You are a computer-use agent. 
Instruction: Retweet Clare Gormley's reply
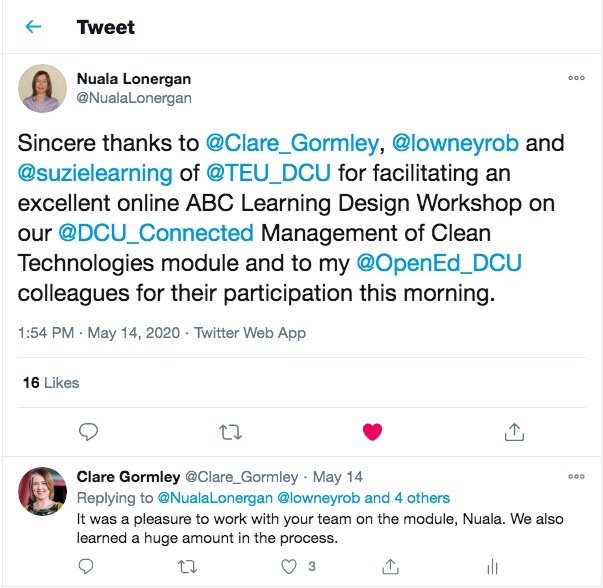point(187,567)
